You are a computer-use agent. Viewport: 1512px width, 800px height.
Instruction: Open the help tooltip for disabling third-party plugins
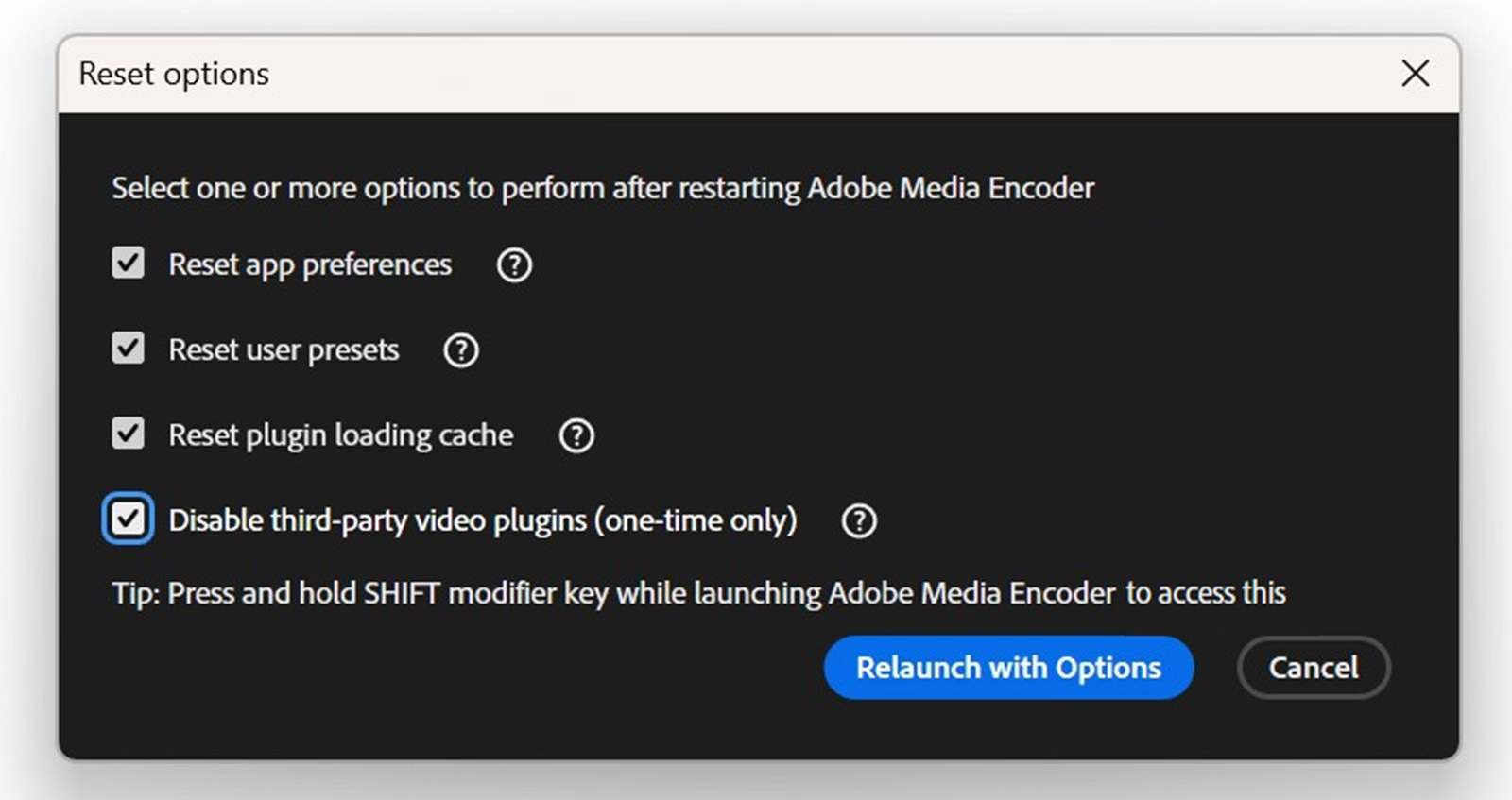pos(858,520)
